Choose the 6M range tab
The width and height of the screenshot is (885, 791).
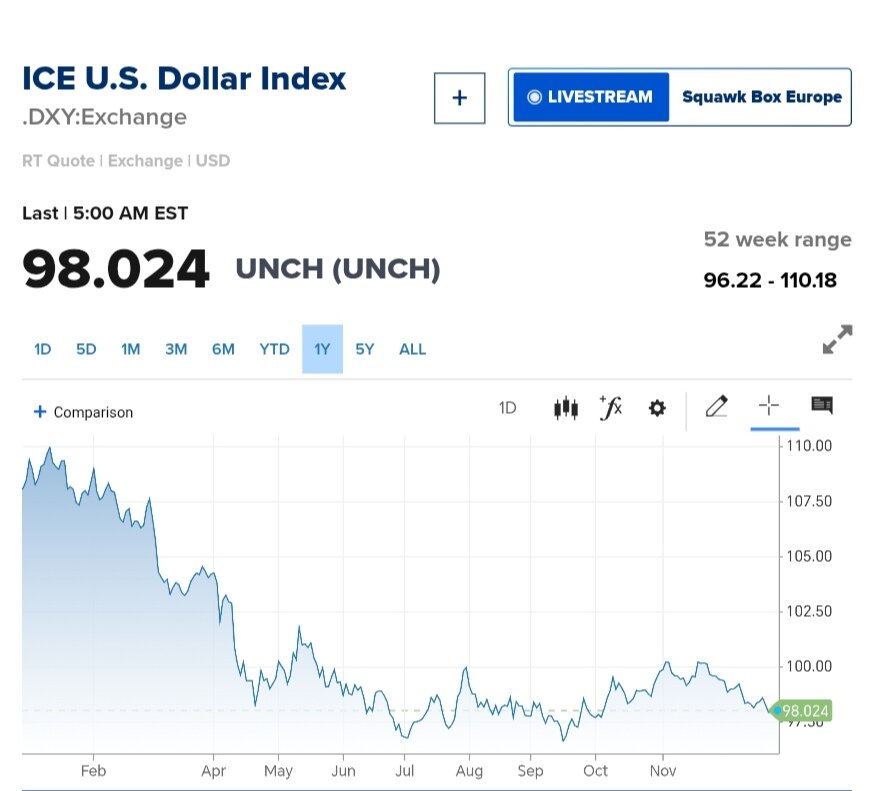[x=223, y=349]
